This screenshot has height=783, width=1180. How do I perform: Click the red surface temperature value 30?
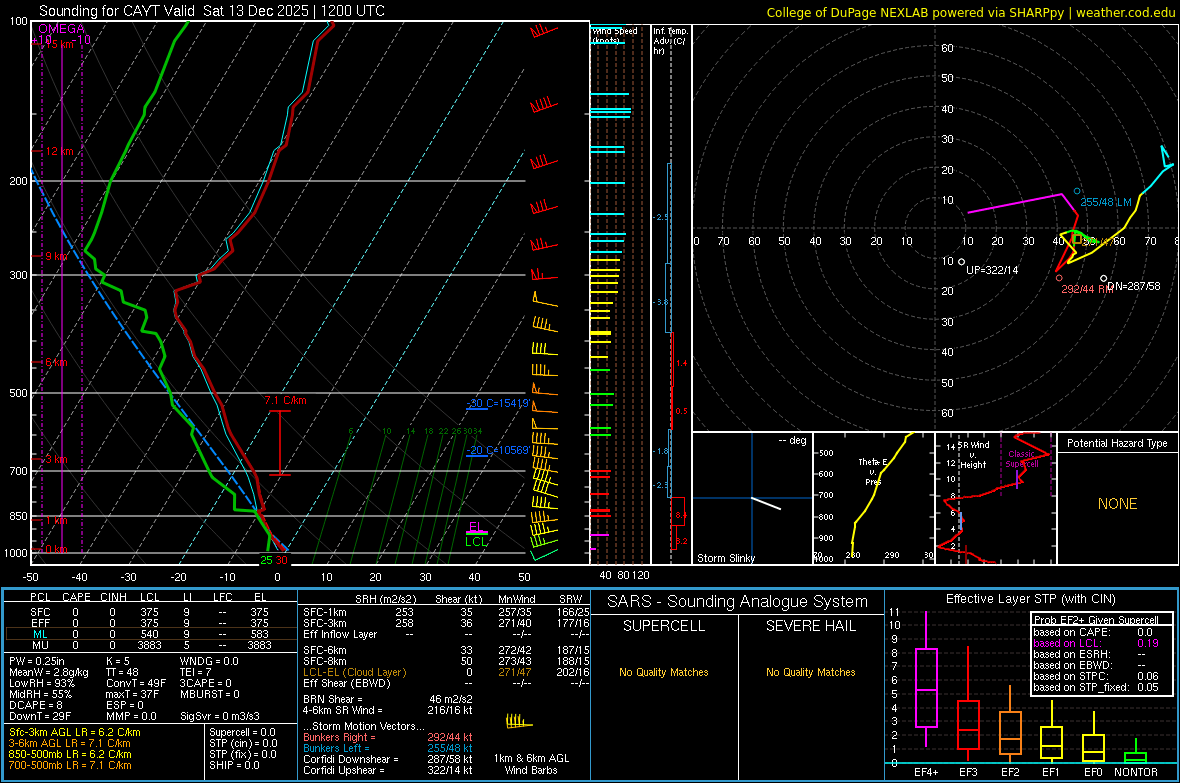(281, 560)
